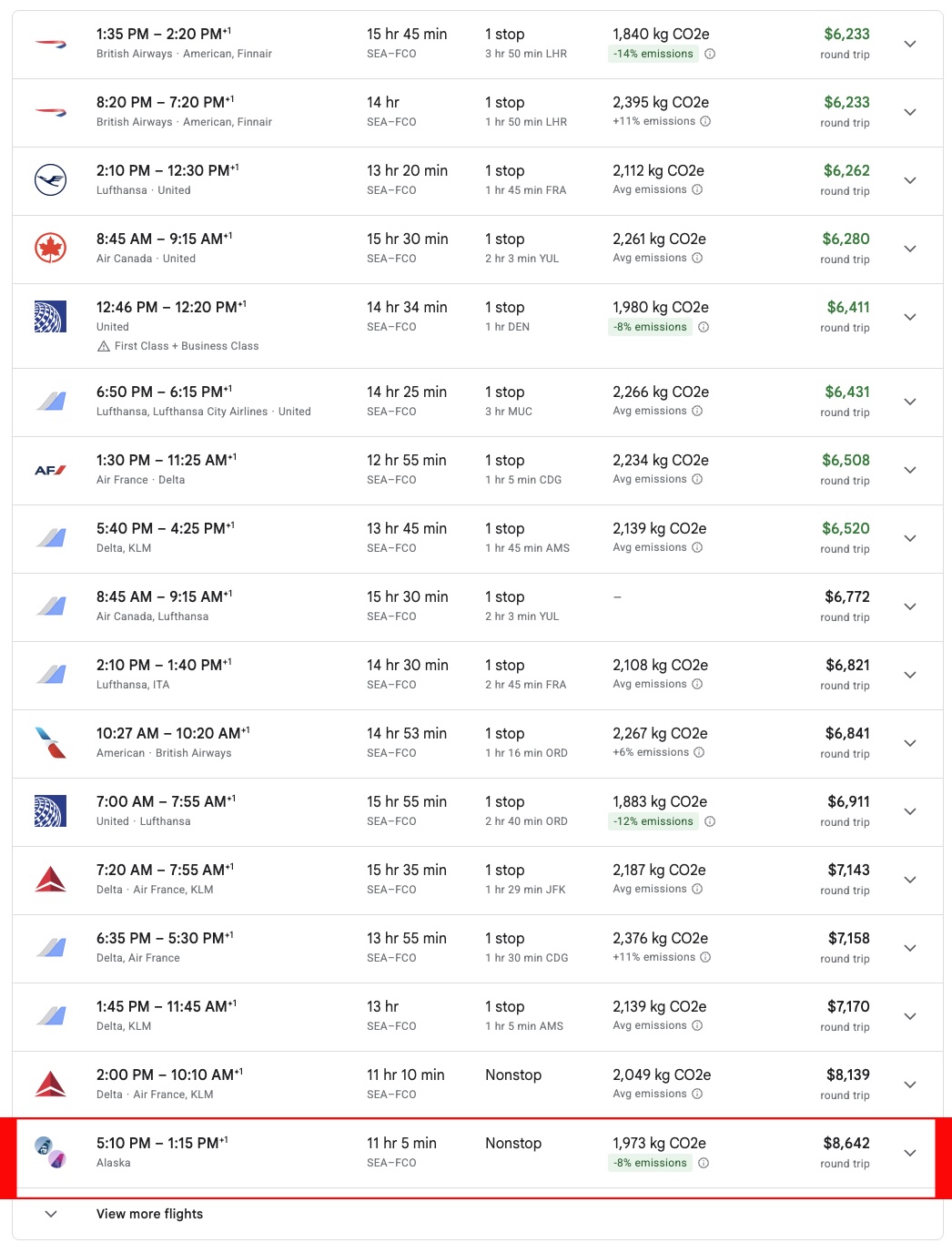Expand the $6,821 Lufthansa, ITA flight chevron

pos(909,675)
